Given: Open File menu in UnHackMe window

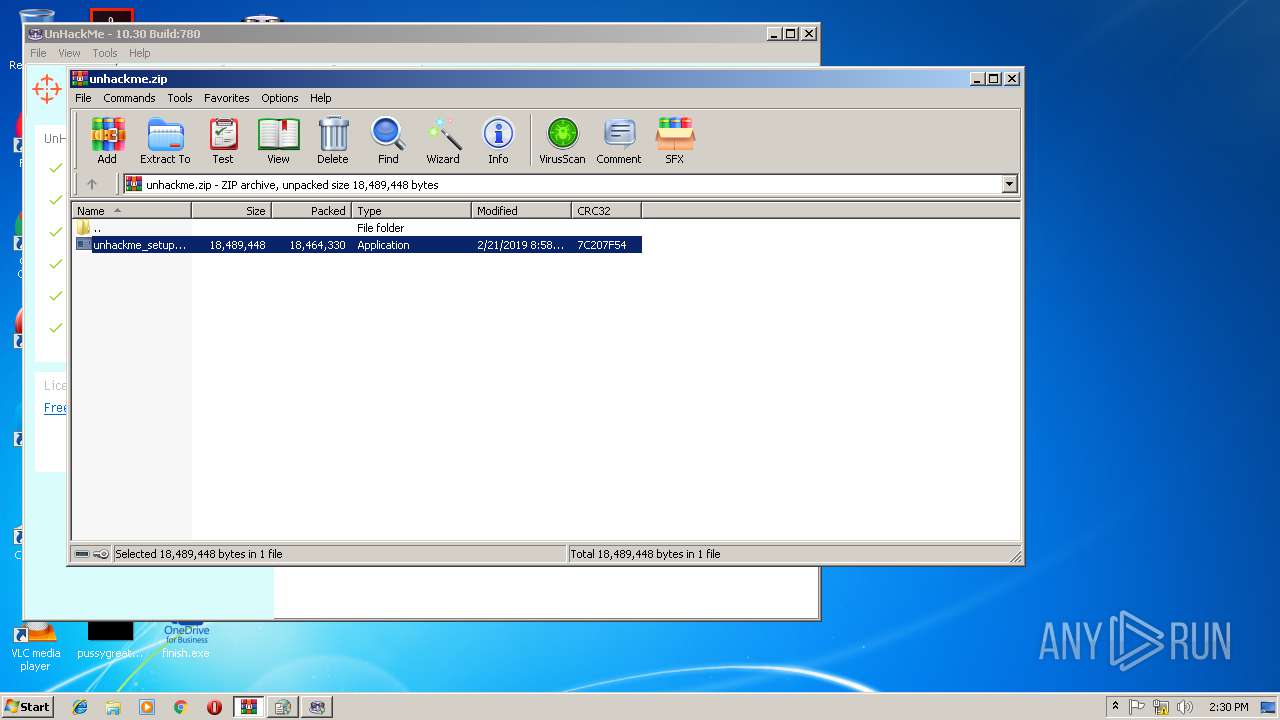Looking at the screenshot, I should tap(38, 53).
